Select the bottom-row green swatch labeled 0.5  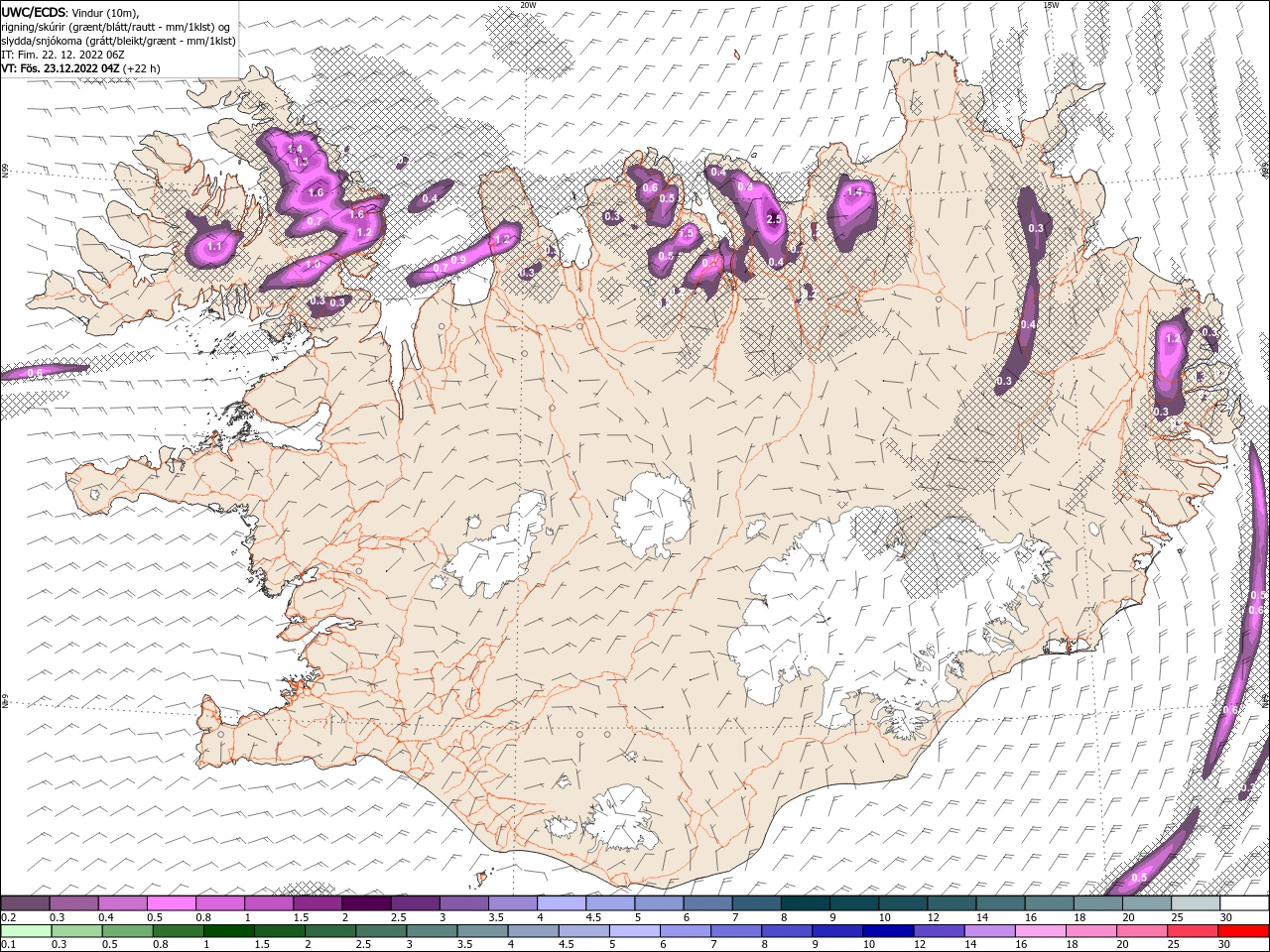pos(127,931)
